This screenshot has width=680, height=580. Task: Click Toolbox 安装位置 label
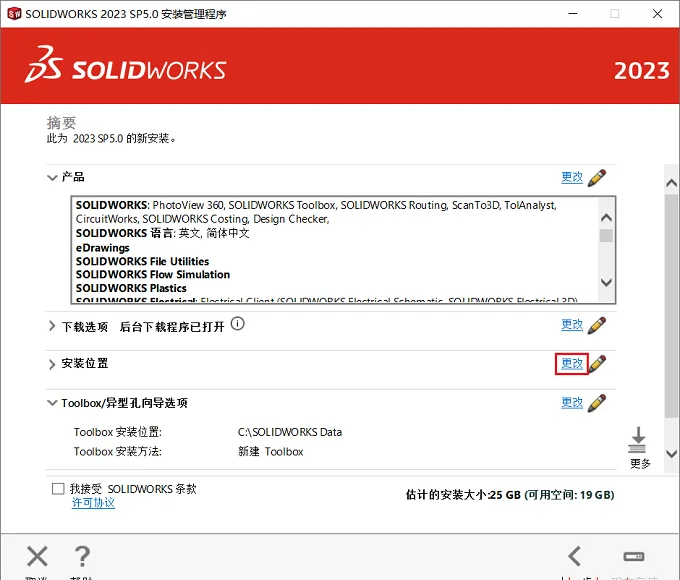(118, 432)
